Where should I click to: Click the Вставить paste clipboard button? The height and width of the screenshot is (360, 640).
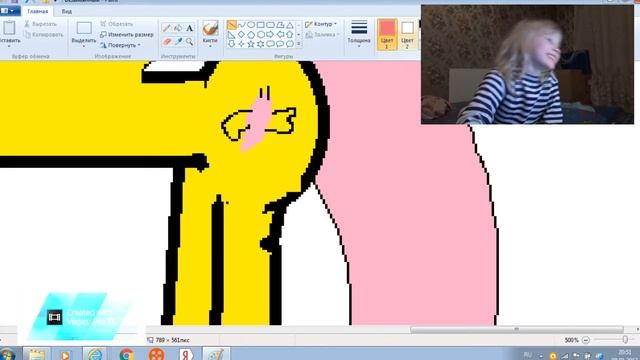pos(9,29)
